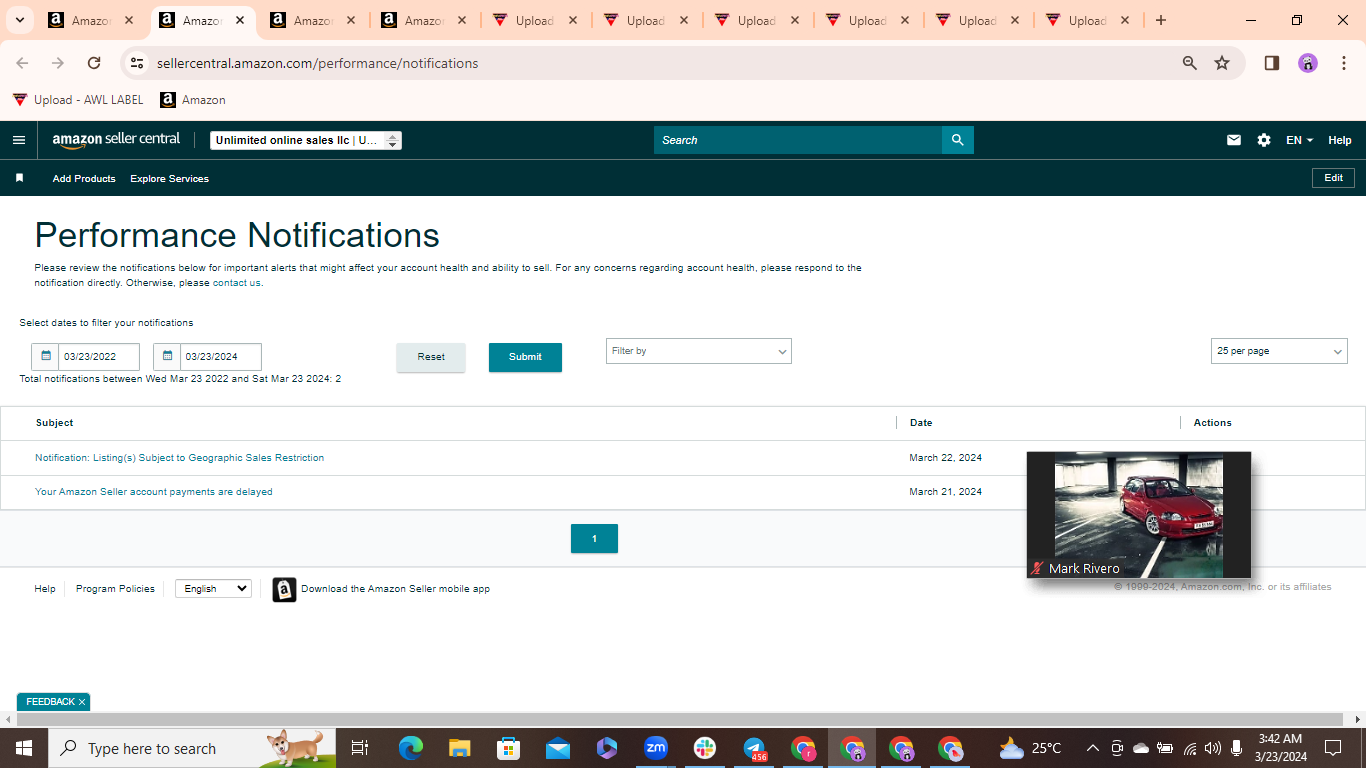Click the browser forward arrow
This screenshot has width=1366, height=768.
tap(58, 63)
